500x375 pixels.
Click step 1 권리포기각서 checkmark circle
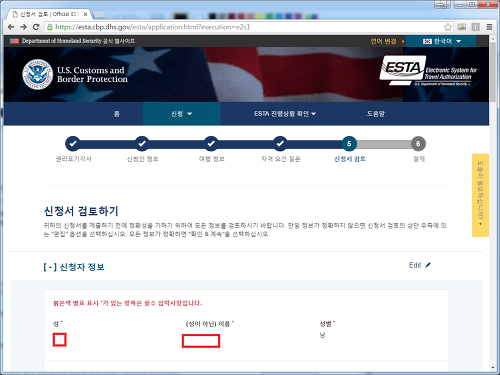point(73,144)
